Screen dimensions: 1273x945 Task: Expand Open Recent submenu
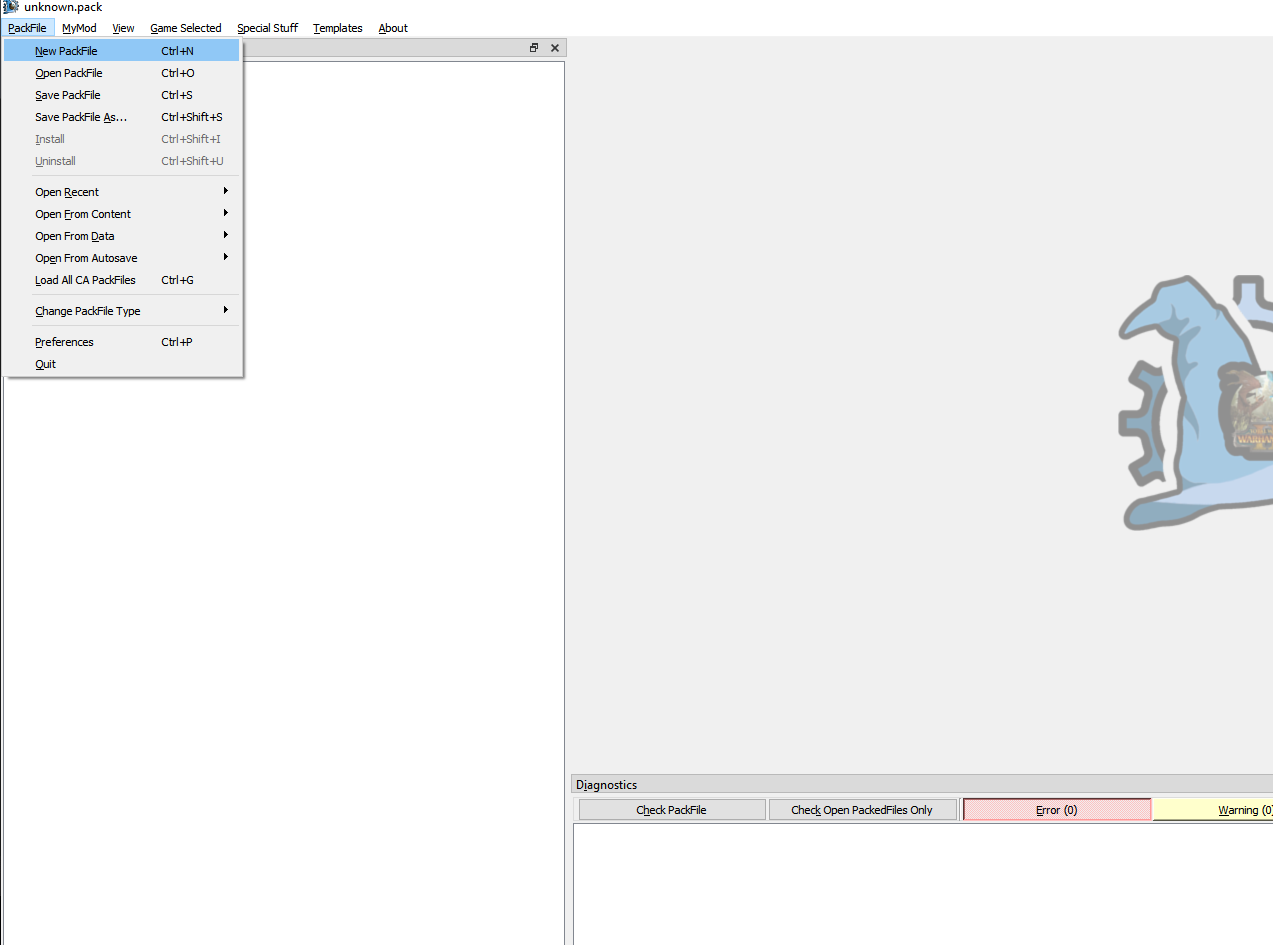pos(122,192)
